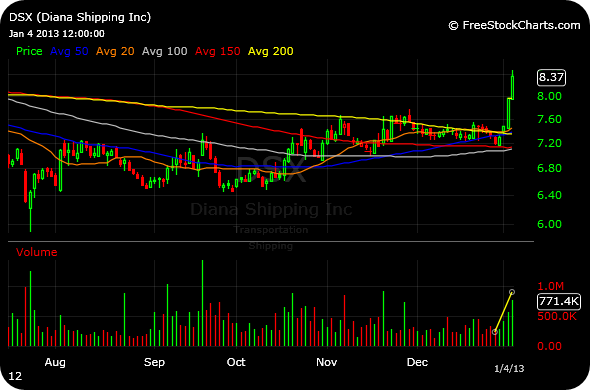Click the 6.40 price axis label

549,195
